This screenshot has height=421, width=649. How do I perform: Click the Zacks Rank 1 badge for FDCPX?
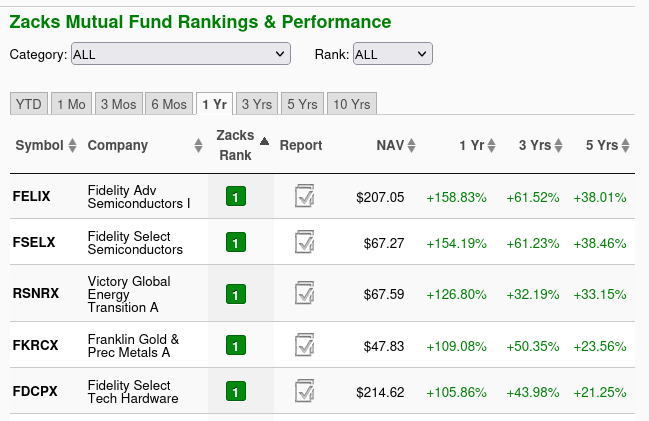tap(236, 392)
